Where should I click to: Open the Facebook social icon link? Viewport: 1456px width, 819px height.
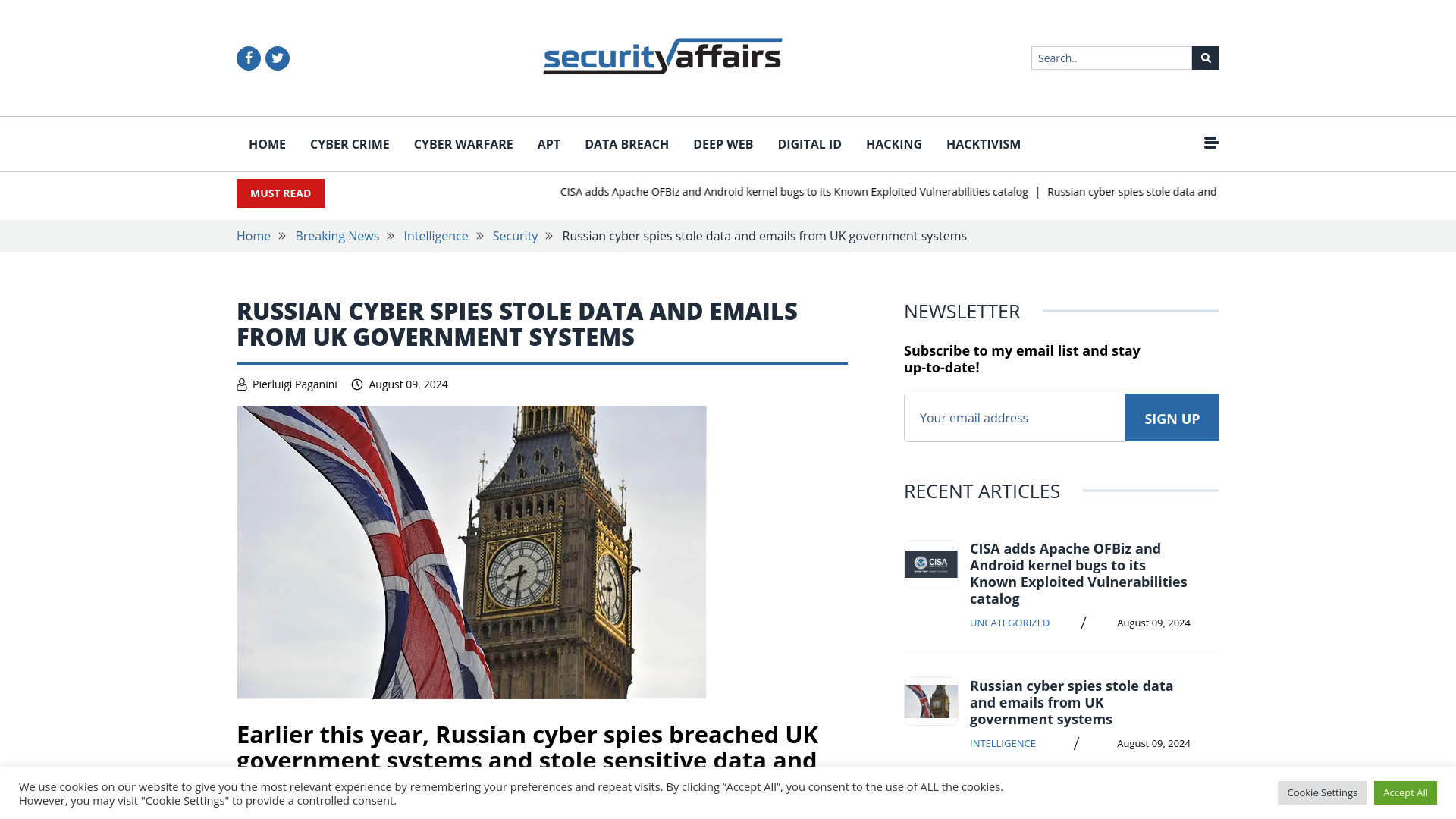[248, 58]
